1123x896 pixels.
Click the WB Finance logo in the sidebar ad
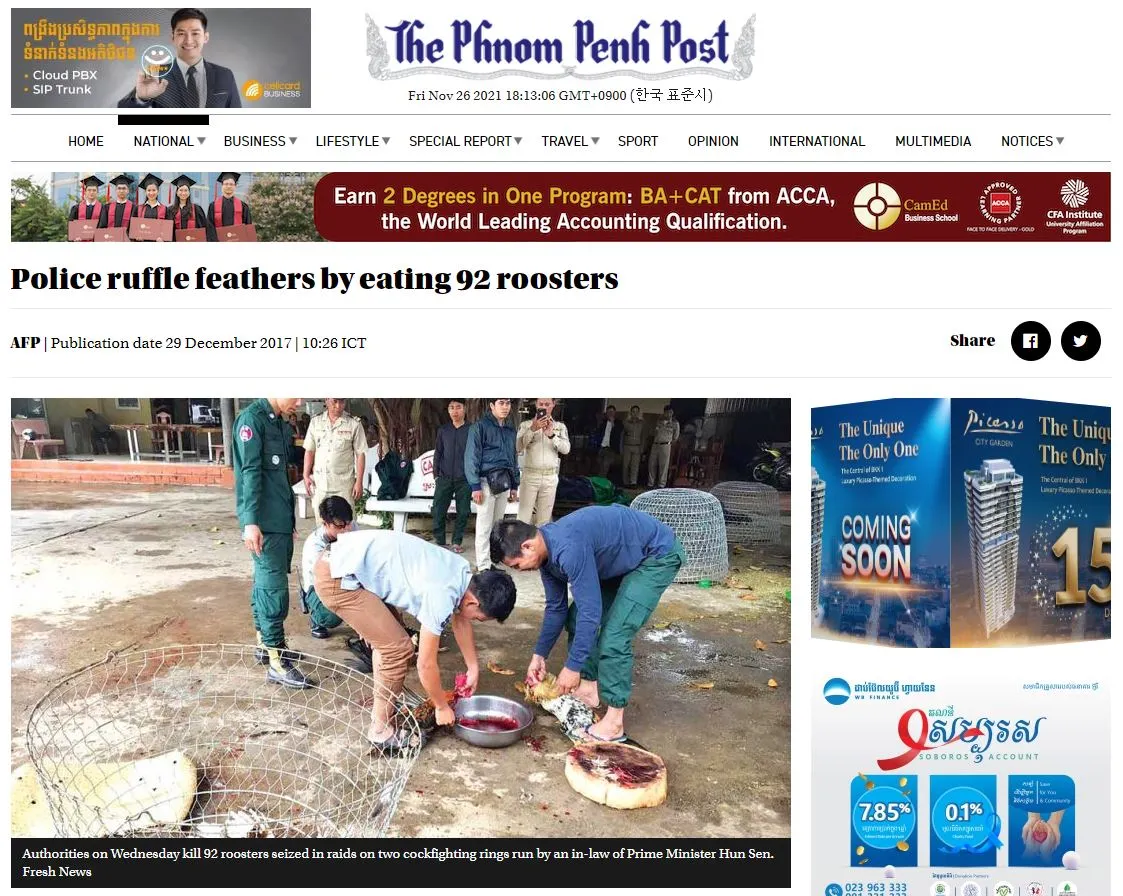click(x=879, y=690)
